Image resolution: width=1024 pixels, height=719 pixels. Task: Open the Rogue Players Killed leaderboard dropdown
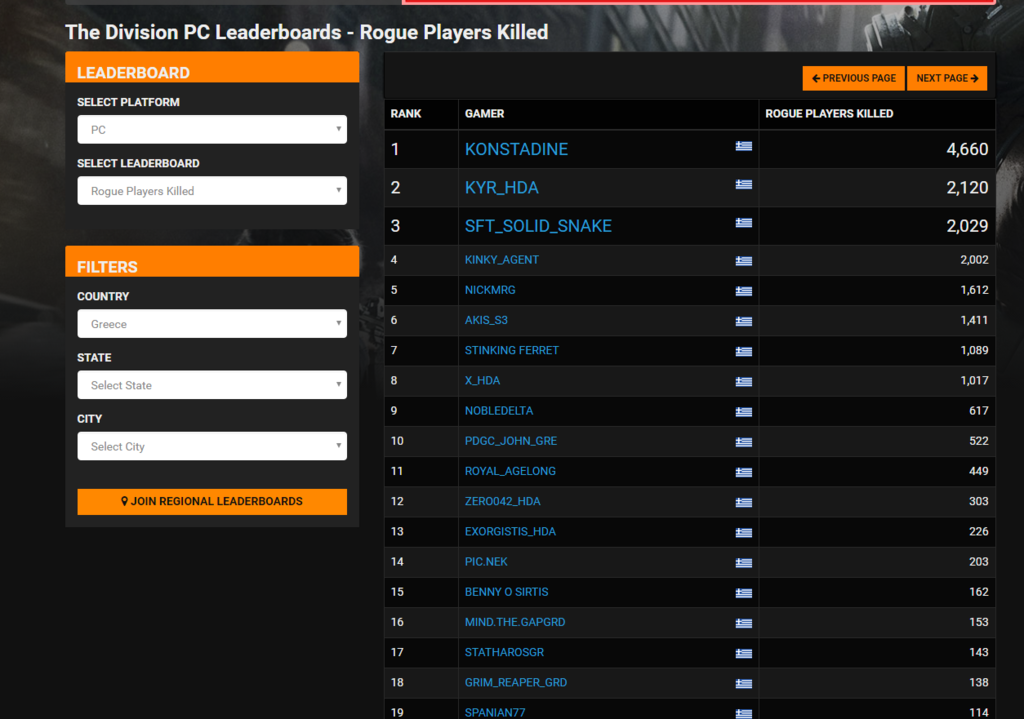(212, 191)
